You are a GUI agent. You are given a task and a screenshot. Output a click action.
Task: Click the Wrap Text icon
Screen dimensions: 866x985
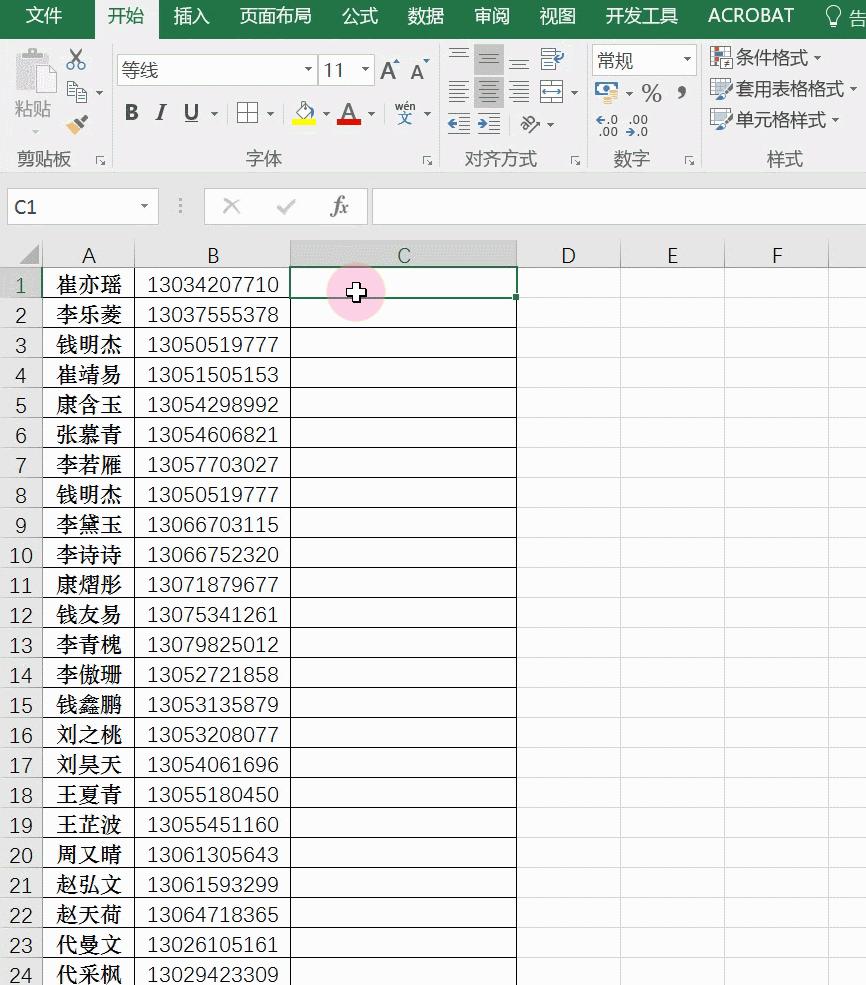552,59
